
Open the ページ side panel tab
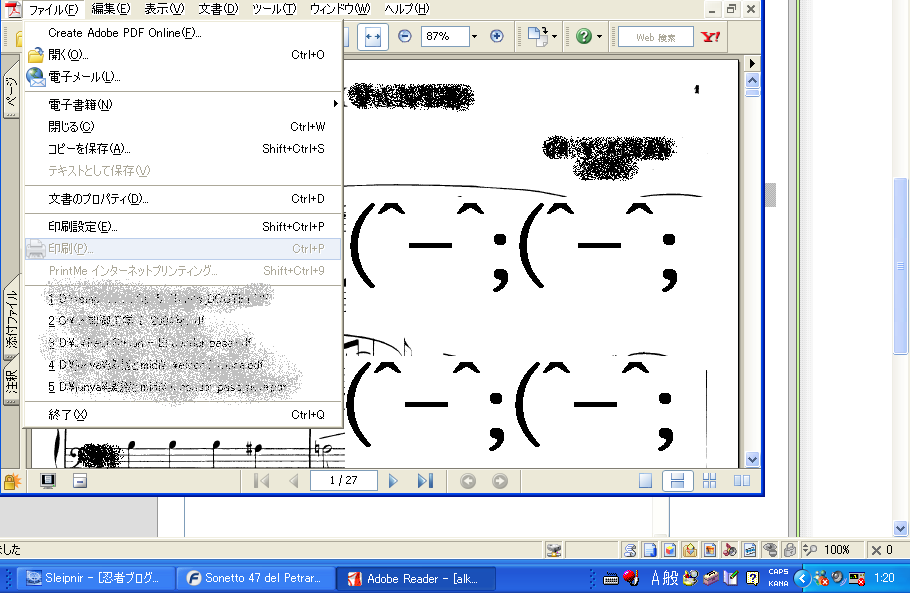point(11,91)
